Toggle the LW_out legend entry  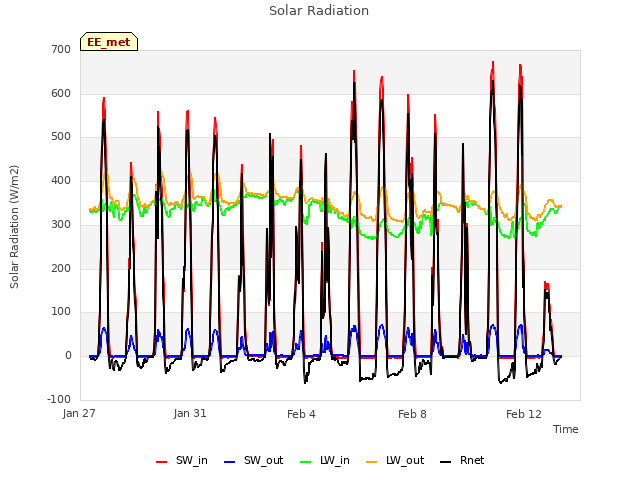point(395,460)
